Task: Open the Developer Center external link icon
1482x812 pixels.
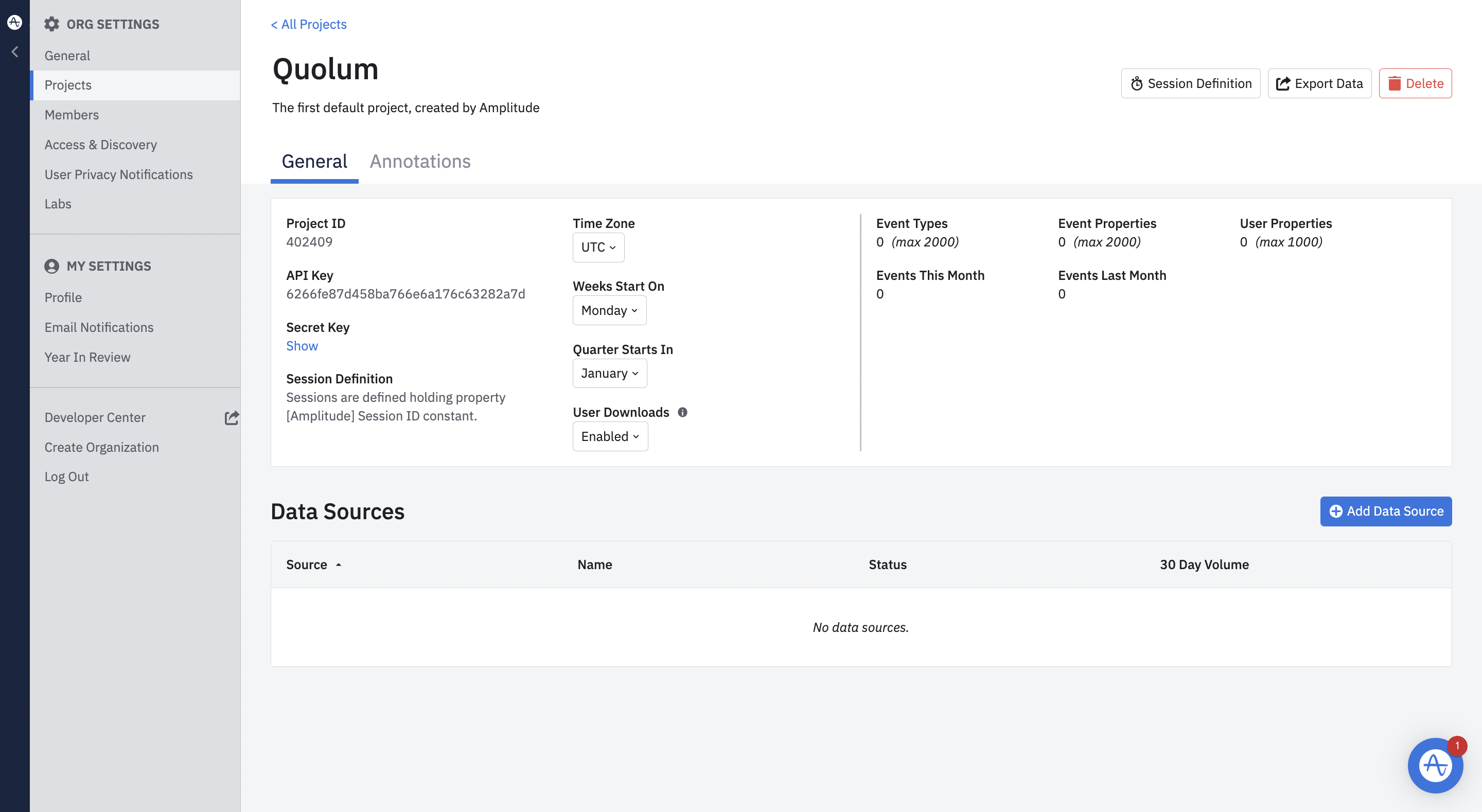Action: [x=231, y=417]
